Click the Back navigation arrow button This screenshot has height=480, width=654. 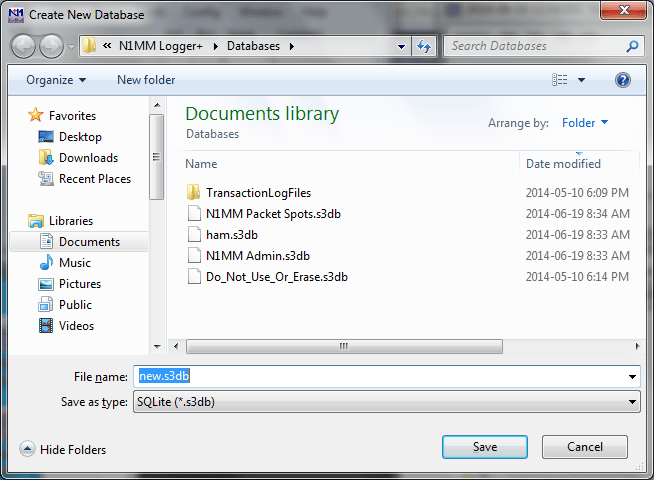(x=23, y=46)
